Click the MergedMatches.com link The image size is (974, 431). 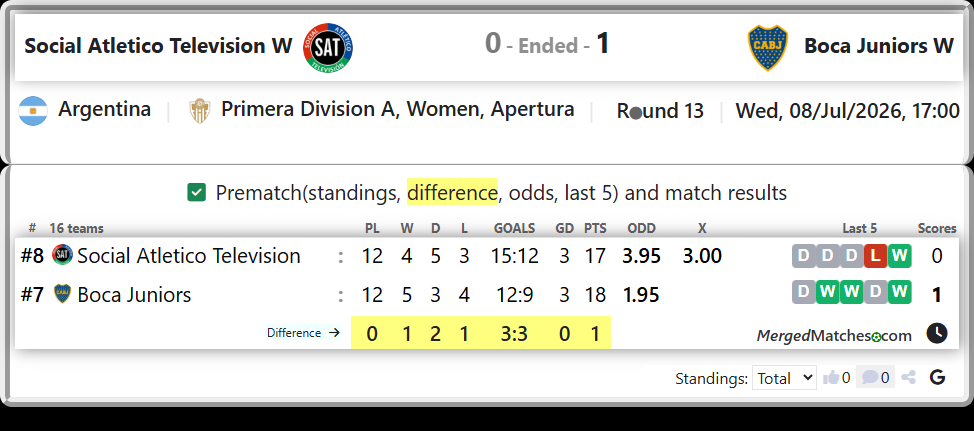pyautogui.click(x=834, y=336)
